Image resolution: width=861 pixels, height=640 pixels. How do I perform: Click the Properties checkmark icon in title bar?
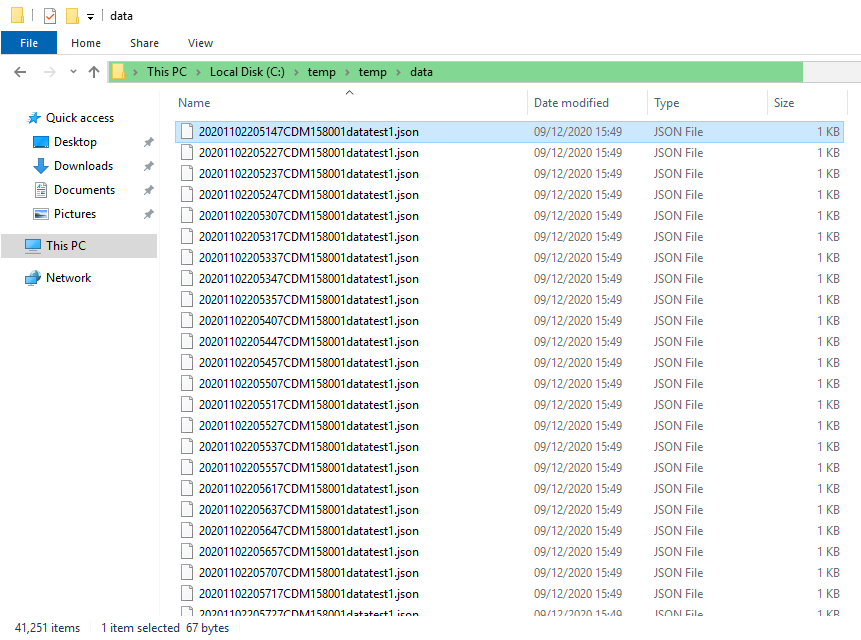[50, 16]
